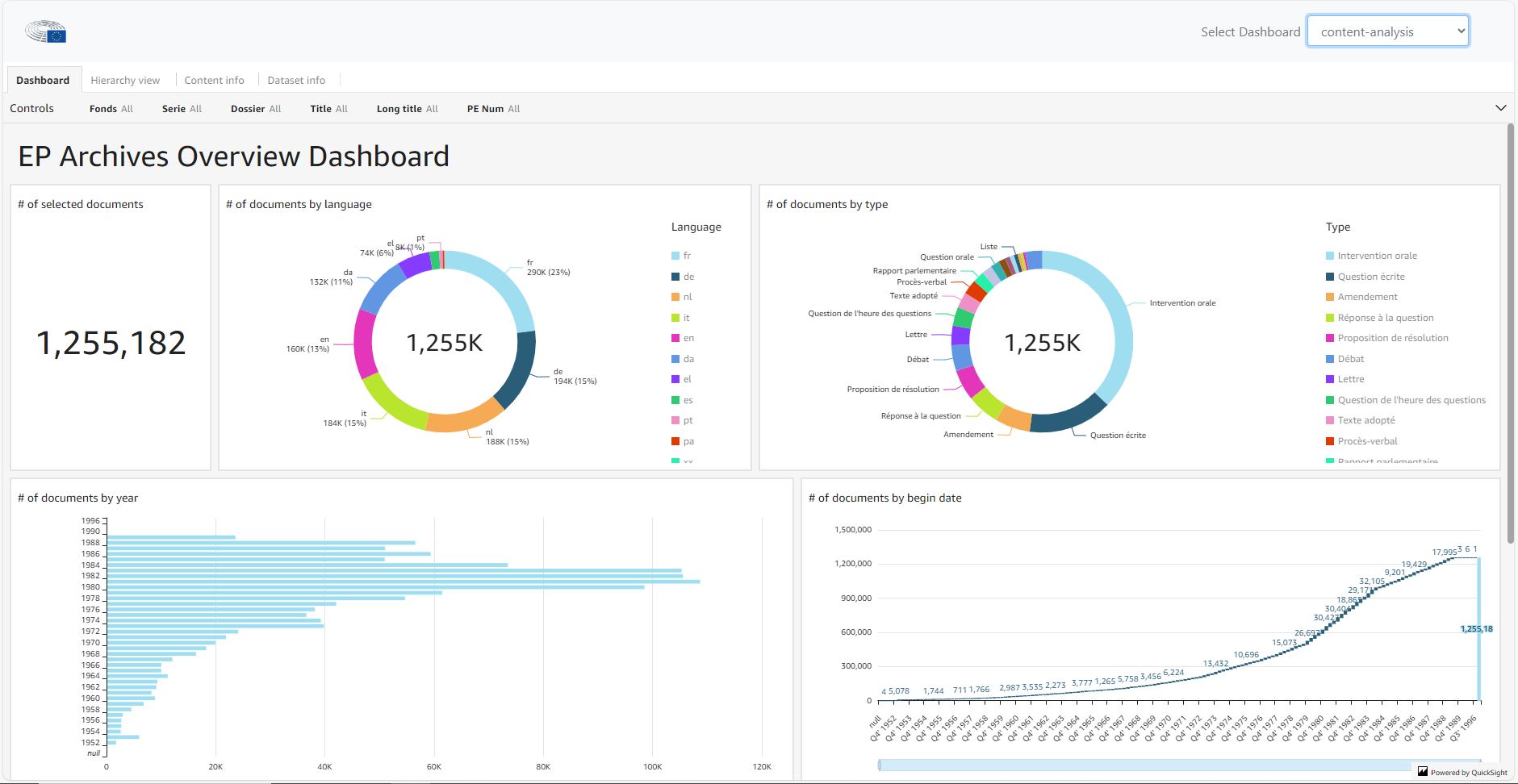Click the '# of documents by begin date' title
Screen dimensions: 1518x784
tap(885, 498)
